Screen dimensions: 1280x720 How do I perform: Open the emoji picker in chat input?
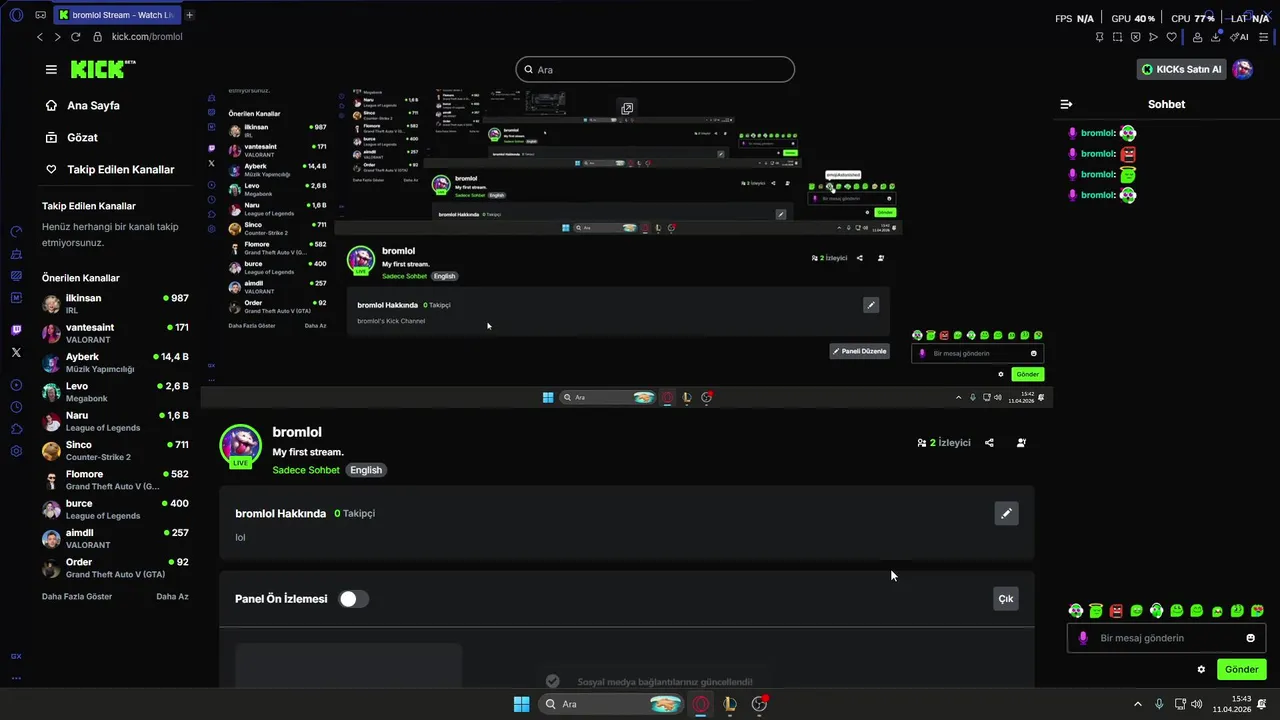click(x=1250, y=638)
